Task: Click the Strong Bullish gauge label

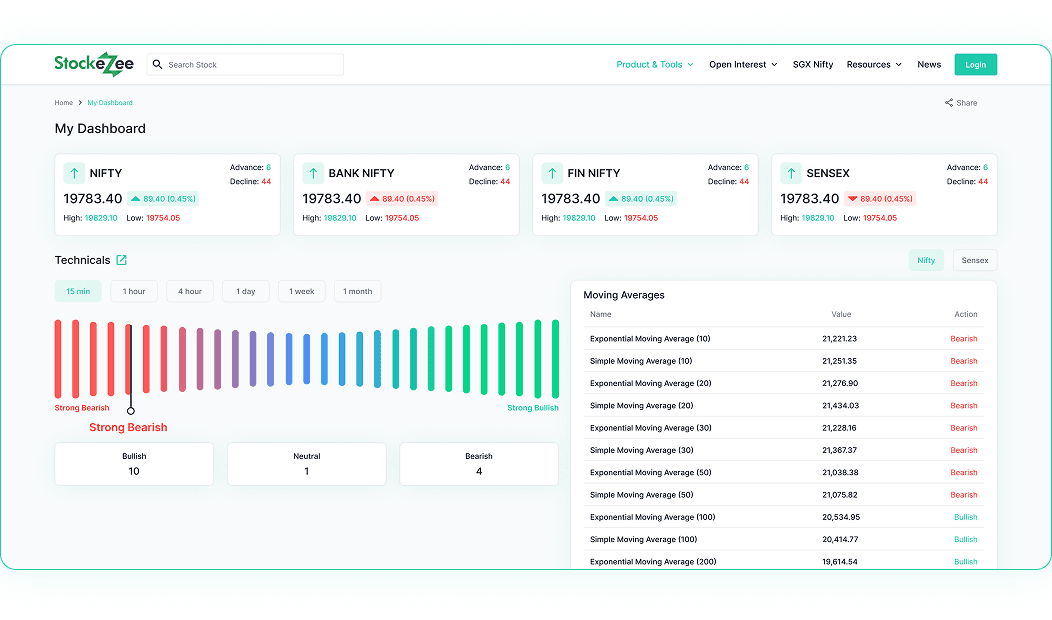Action: click(x=533, y=408)
